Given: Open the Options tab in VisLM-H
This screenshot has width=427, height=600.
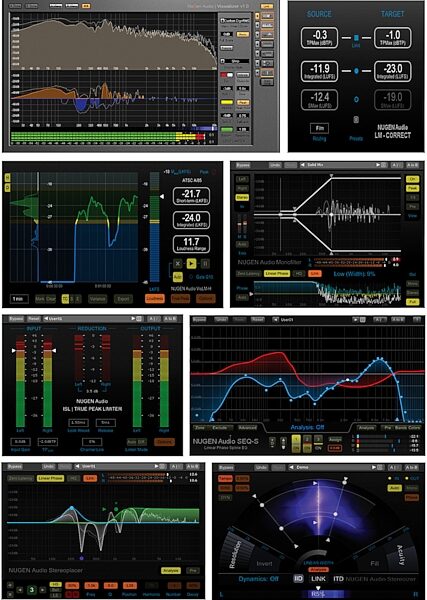Looking at the screenshot, I should pos(206,298).
